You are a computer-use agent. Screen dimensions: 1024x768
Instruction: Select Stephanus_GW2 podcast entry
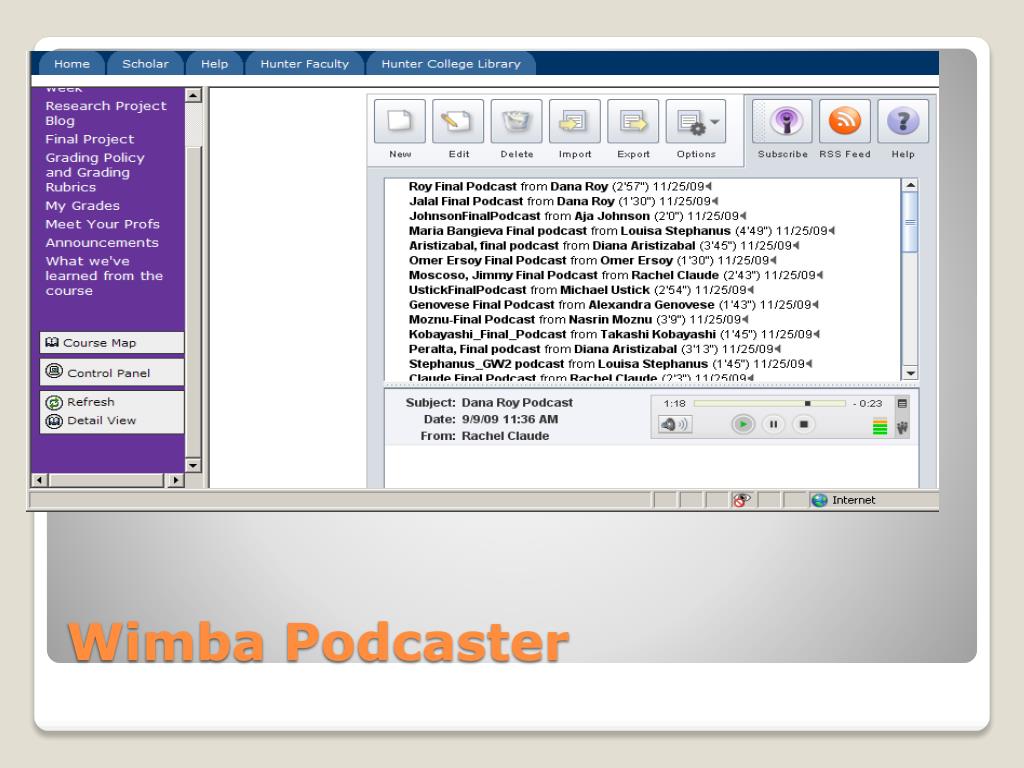pyautogui.click(x=611, y=364)
